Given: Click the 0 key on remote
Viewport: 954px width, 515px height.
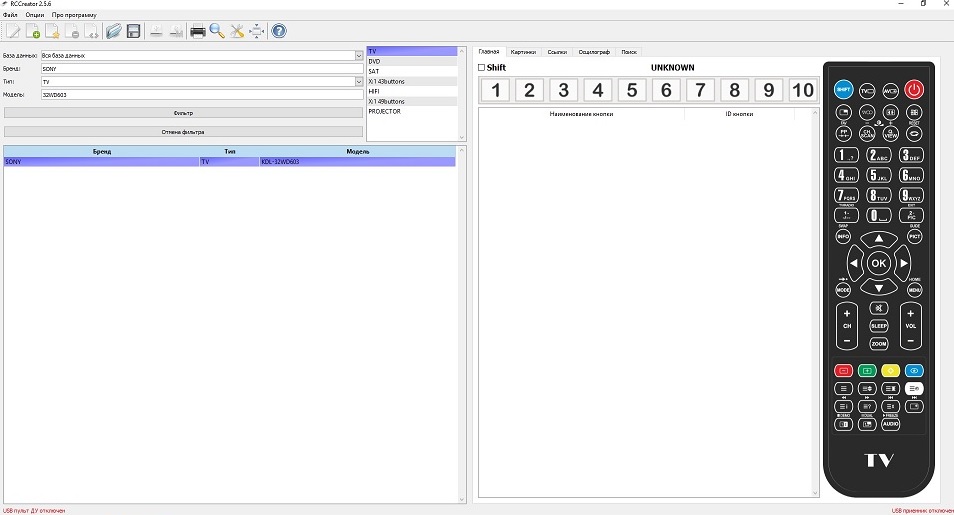Looking at the screenshot, I should (x=879, y=215).
